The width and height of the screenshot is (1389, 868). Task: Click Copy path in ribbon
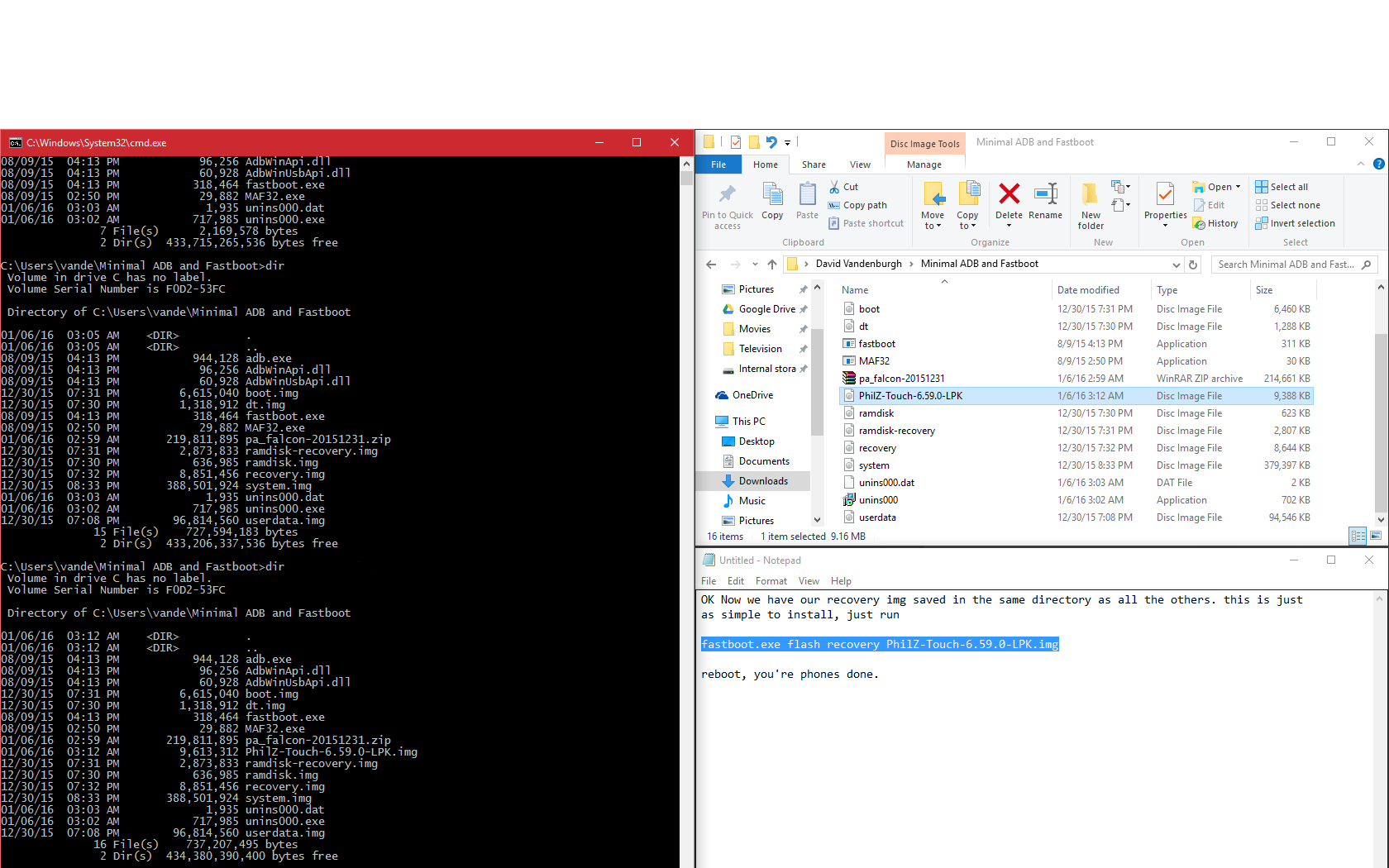pos(857,205)
